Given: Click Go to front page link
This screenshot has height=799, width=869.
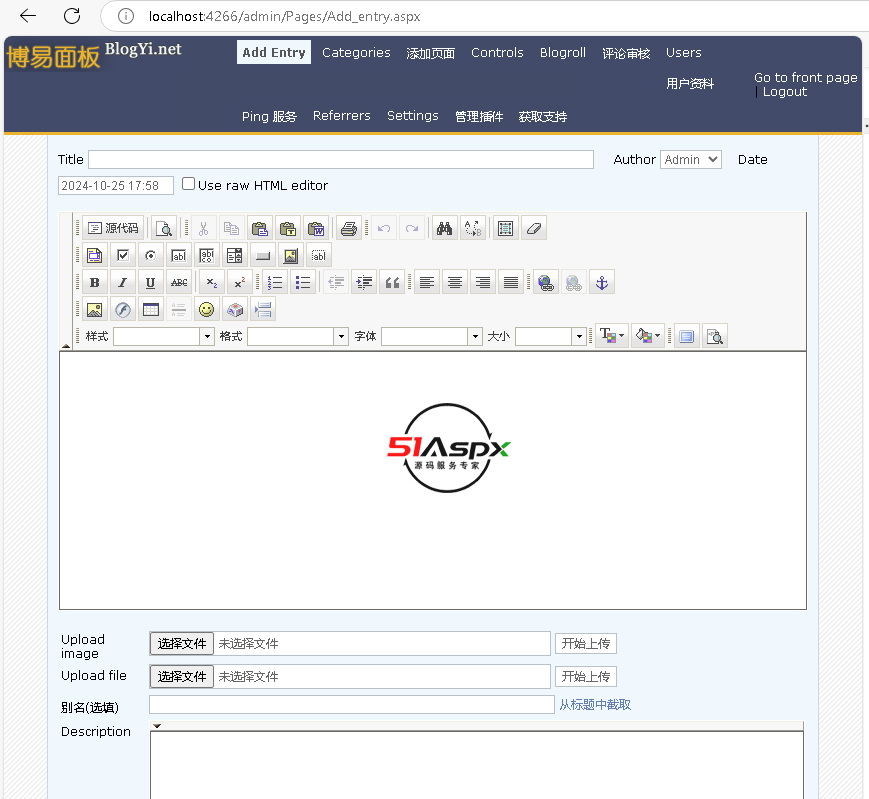Looking at the screenshot, I should [x=806, y=78].
